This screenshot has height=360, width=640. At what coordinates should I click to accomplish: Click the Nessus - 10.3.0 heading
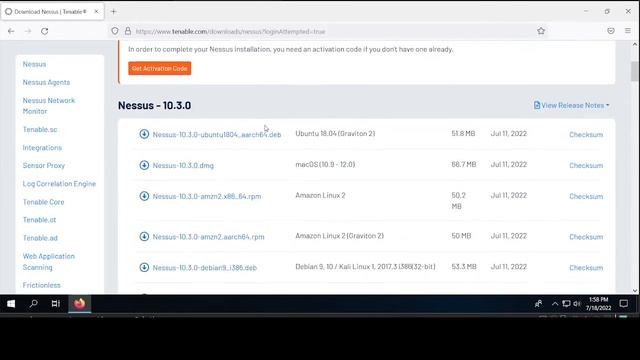tap(154, 105)
